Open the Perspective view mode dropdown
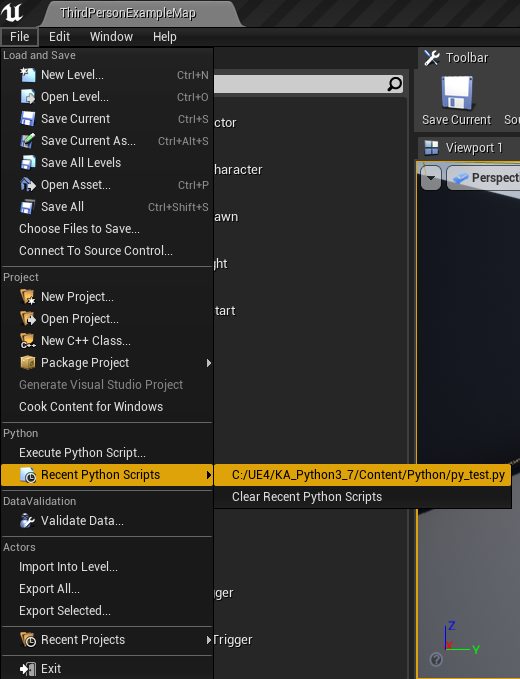520x679 pixels. point(483,178)
